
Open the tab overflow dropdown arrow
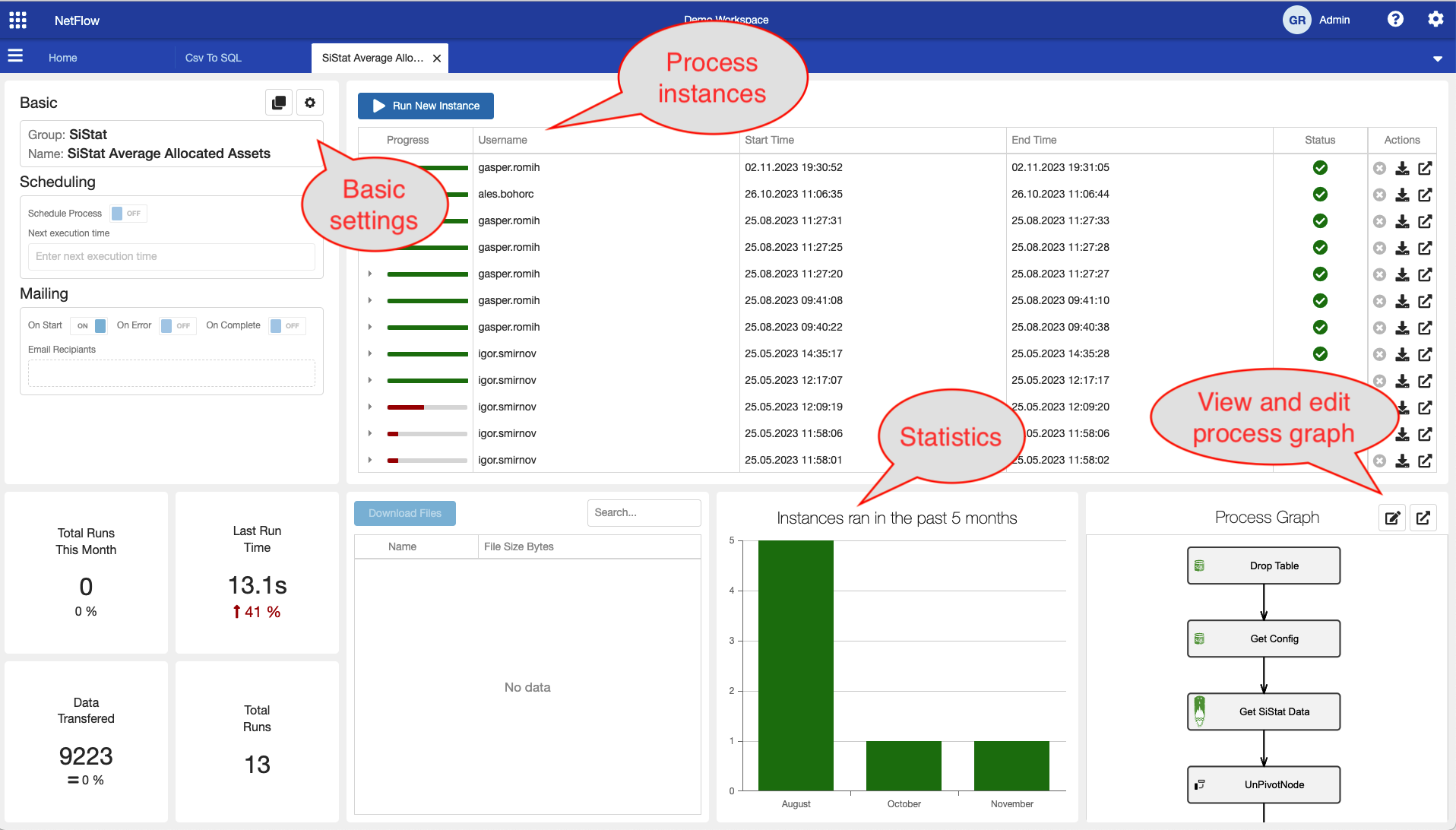pyautogui.click(x=1437, y=59)
